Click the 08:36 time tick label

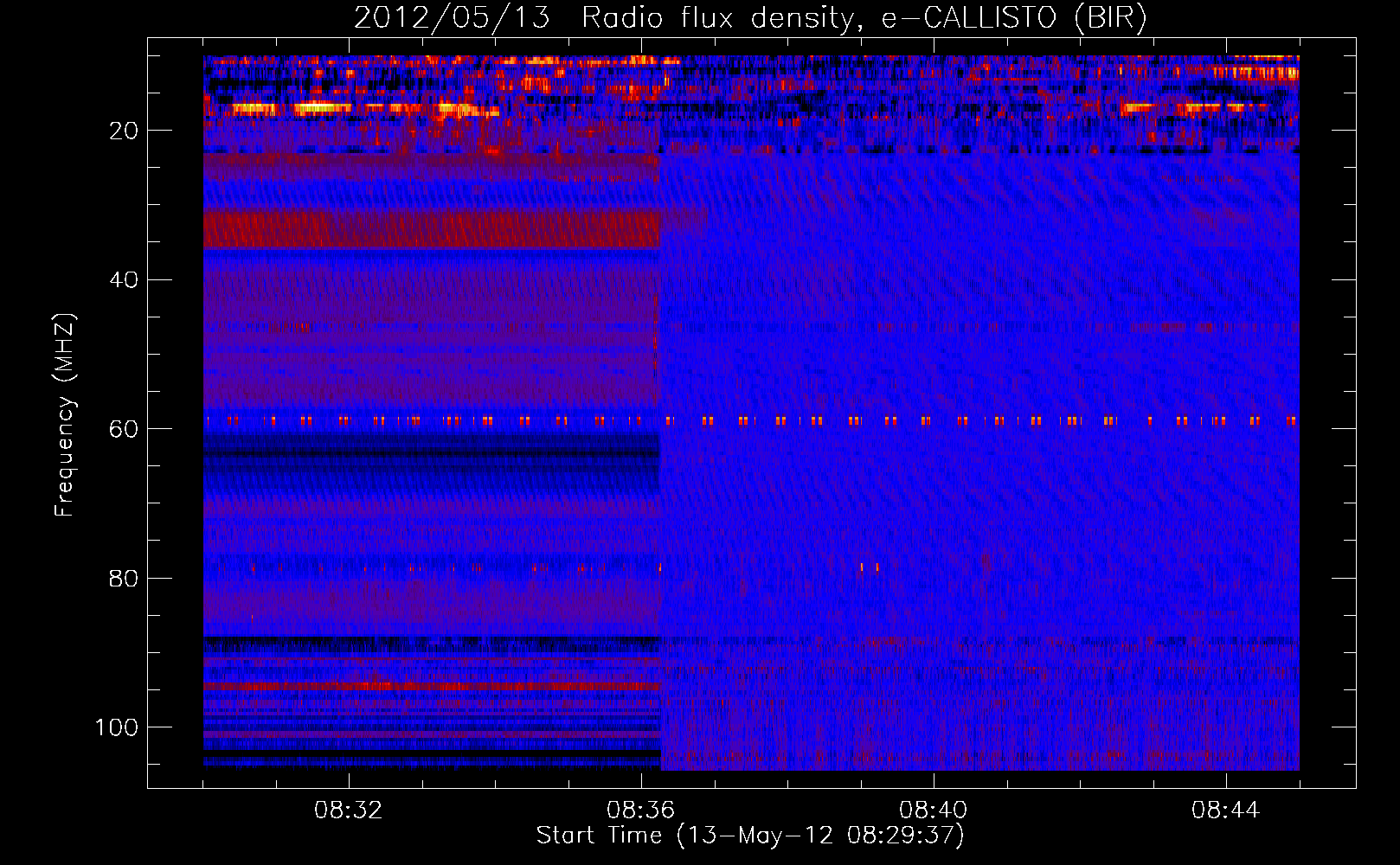point(640,811)
